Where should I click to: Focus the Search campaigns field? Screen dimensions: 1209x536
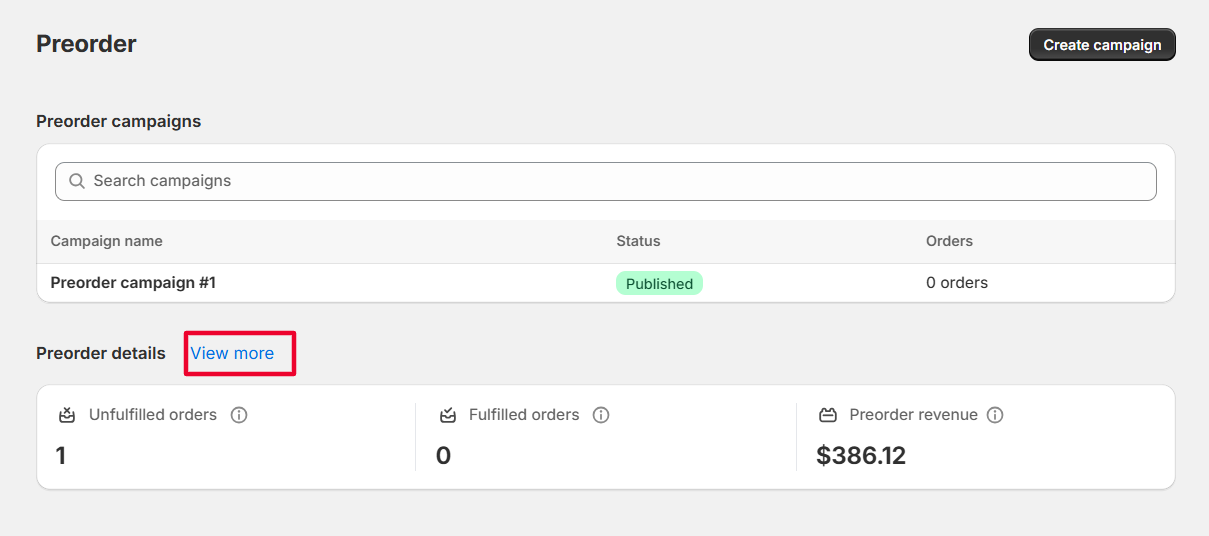click(x=620, y=181)
